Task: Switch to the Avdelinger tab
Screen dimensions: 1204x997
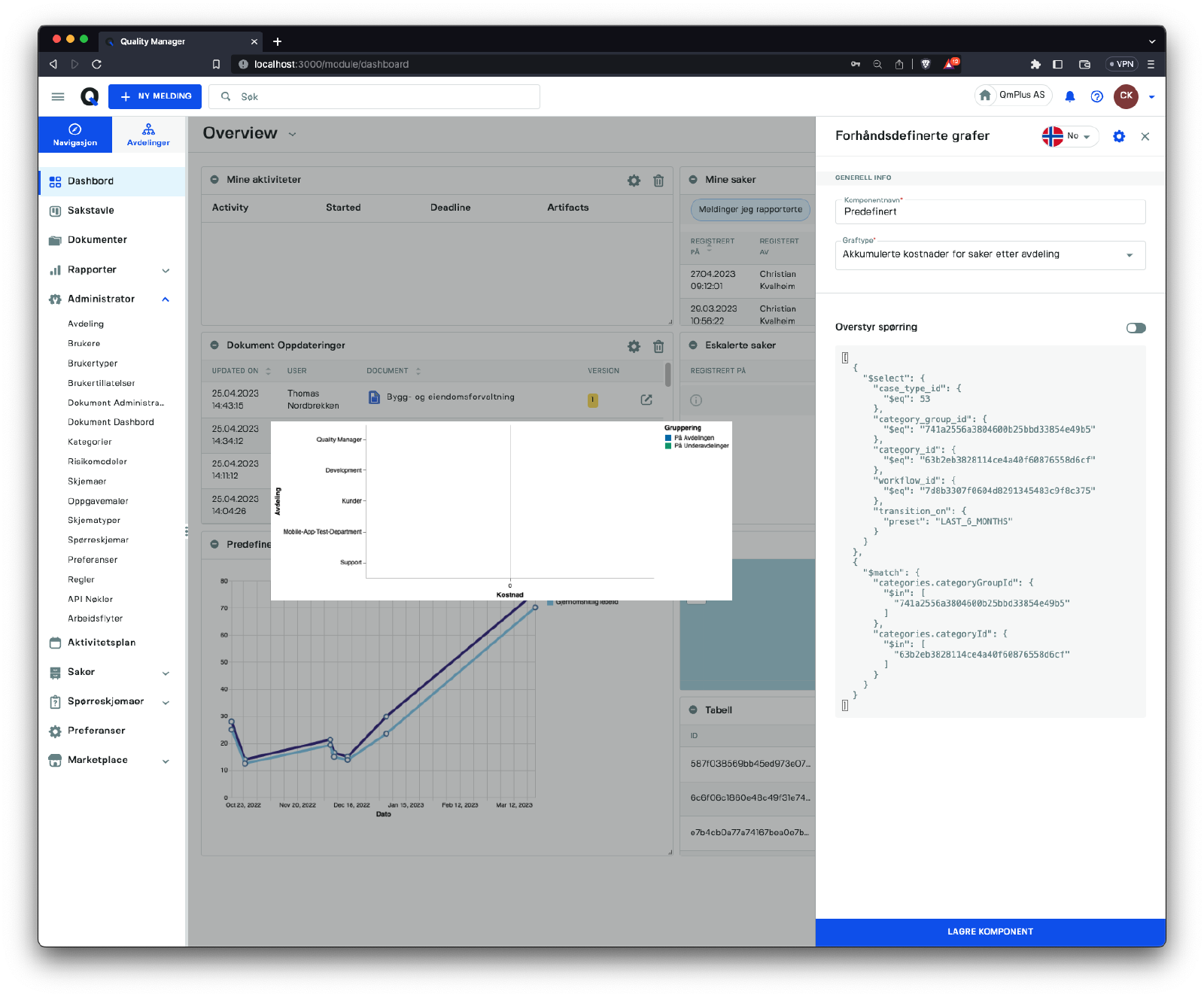Action: click(148, 135)
